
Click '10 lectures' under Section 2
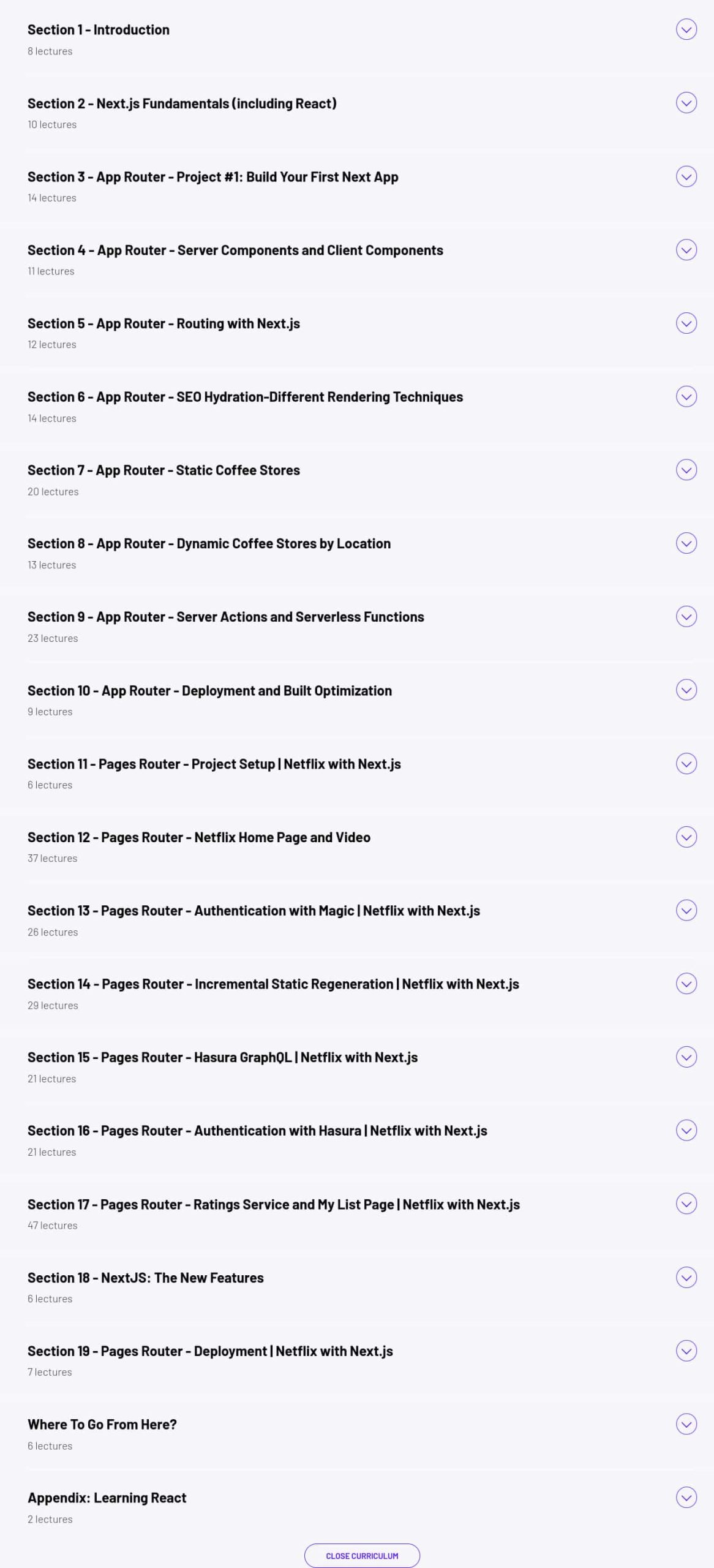point(52,124)
